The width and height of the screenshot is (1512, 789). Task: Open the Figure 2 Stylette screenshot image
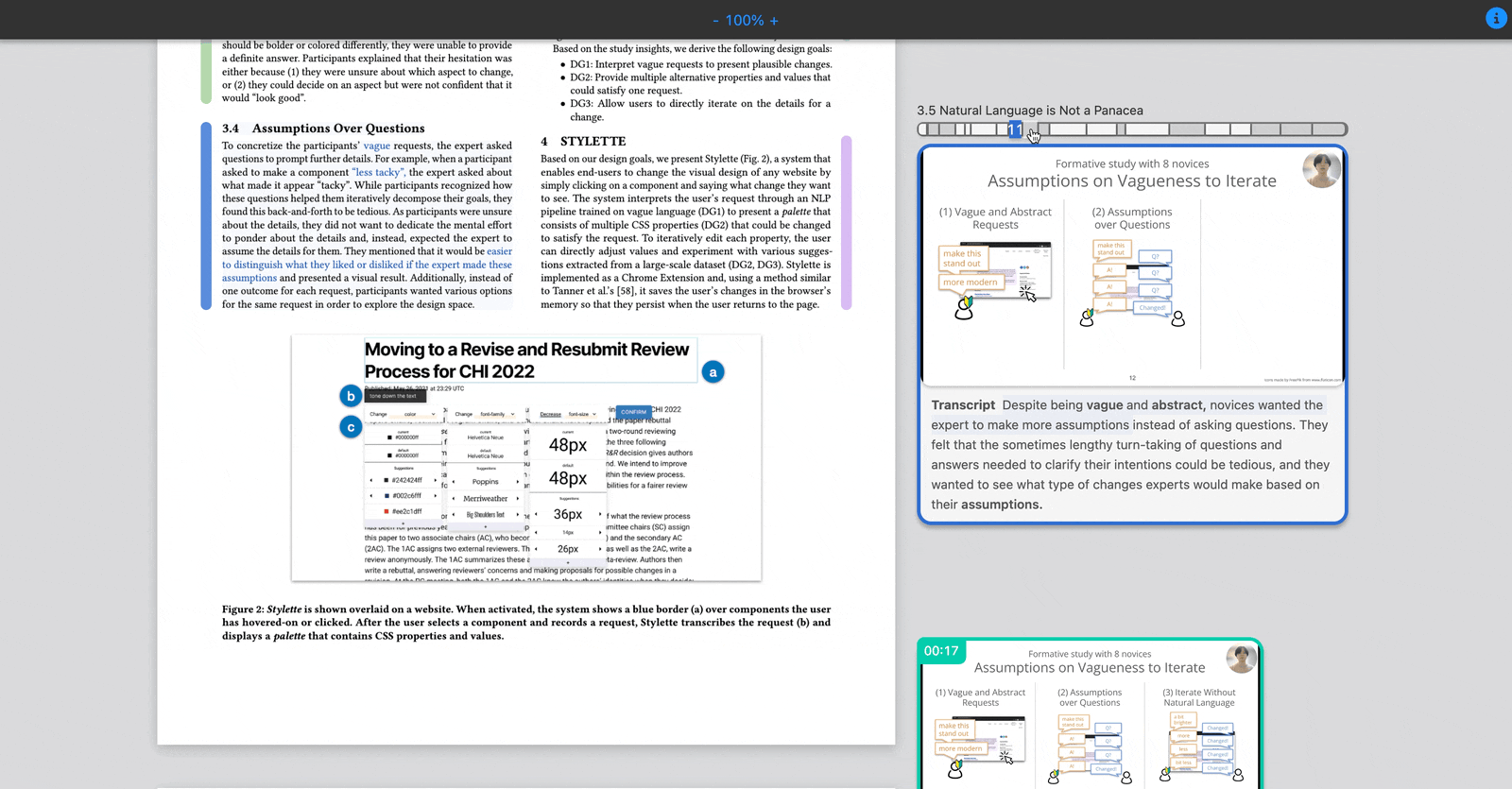(526, 458)
